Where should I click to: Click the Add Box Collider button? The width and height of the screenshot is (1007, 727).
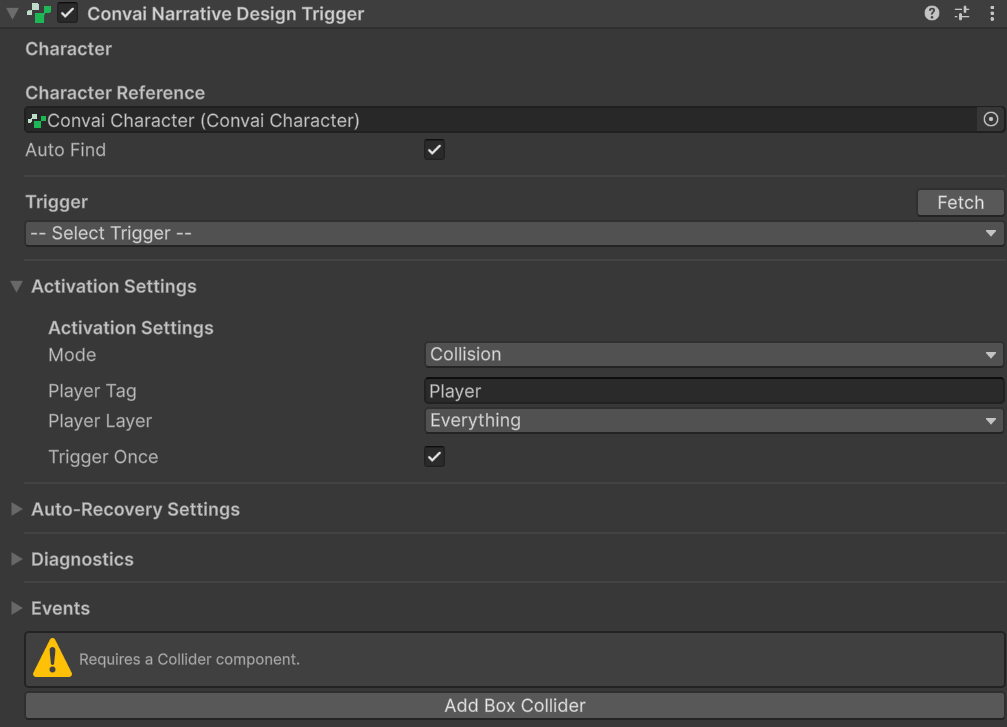[514, 705]
